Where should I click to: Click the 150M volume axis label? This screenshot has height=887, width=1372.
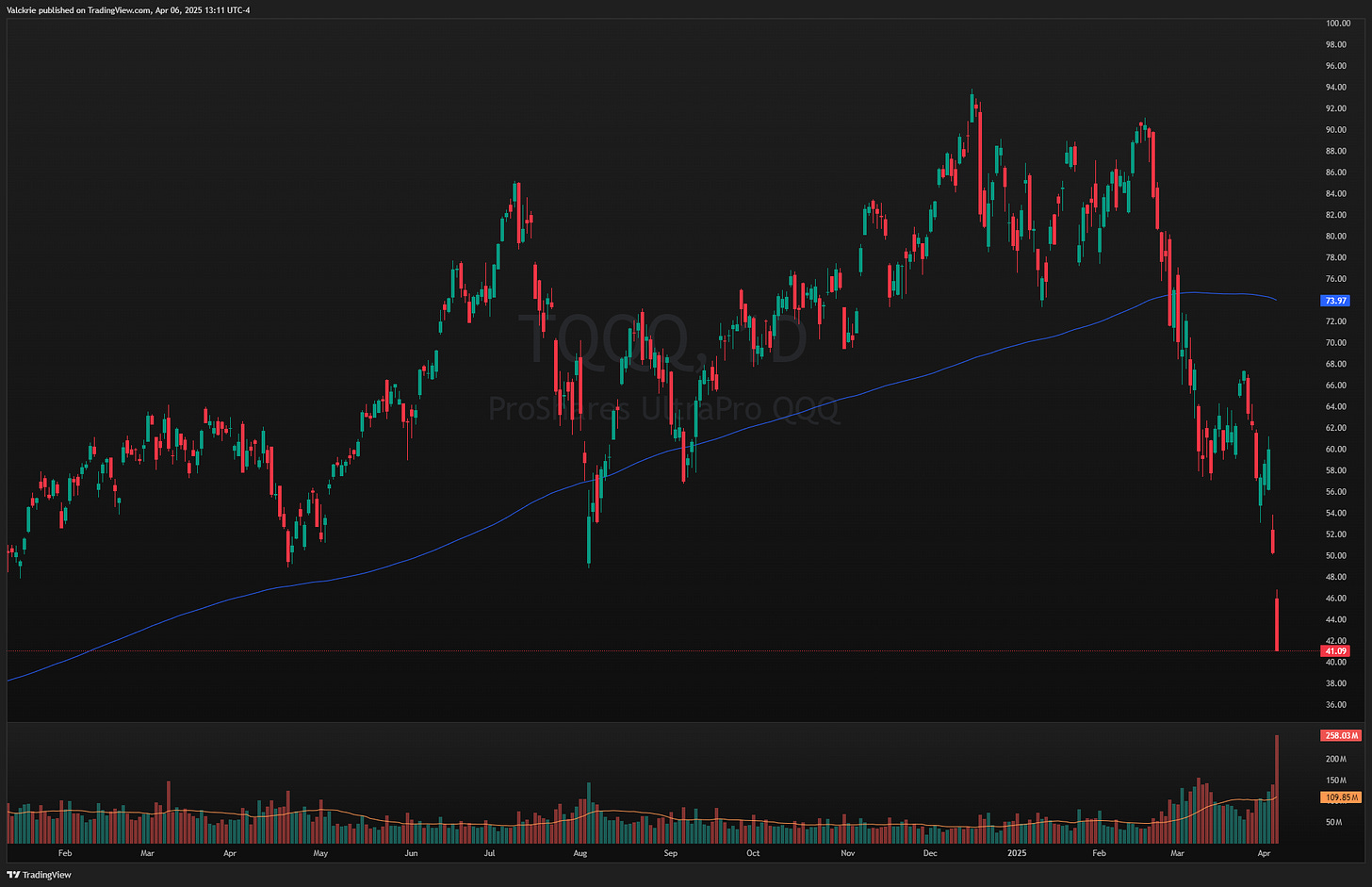(1335, 780)
